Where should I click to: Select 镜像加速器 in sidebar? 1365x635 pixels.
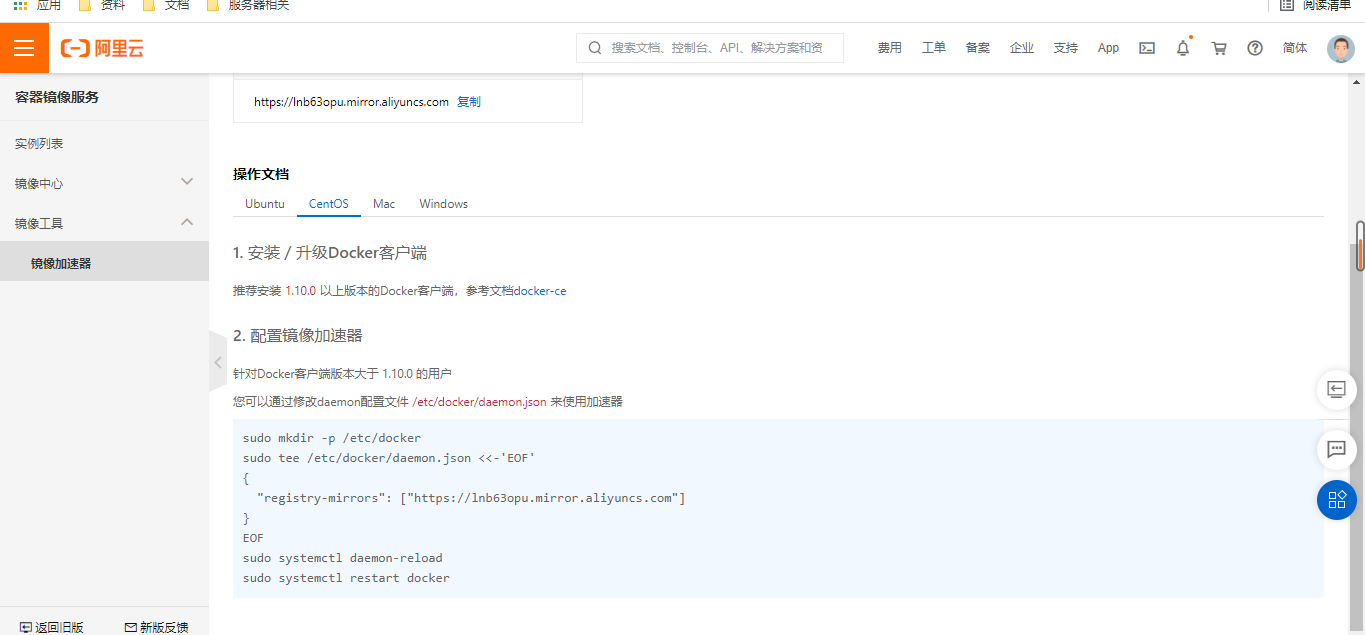pos(104,263)
